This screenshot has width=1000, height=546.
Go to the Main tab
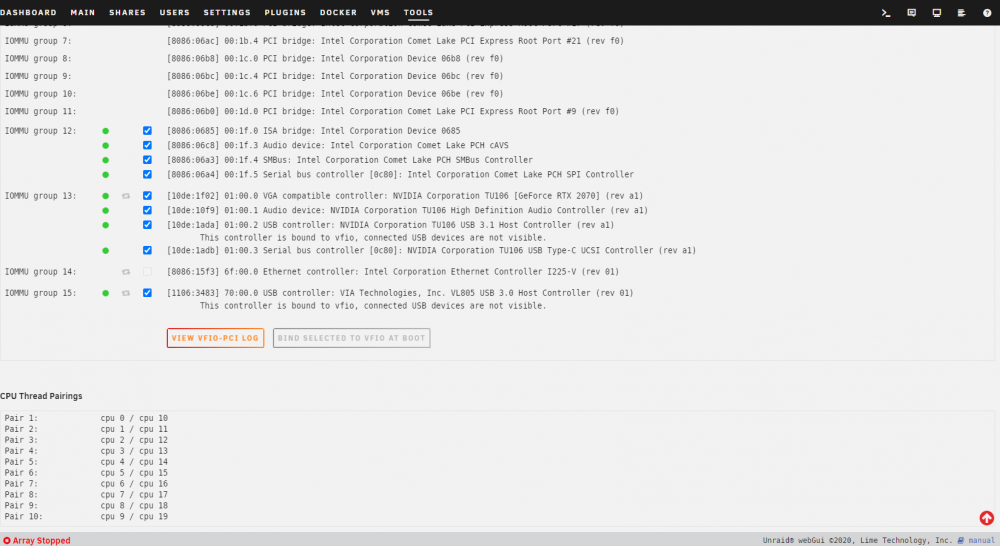pyautogui.click(x=83, y=13)
